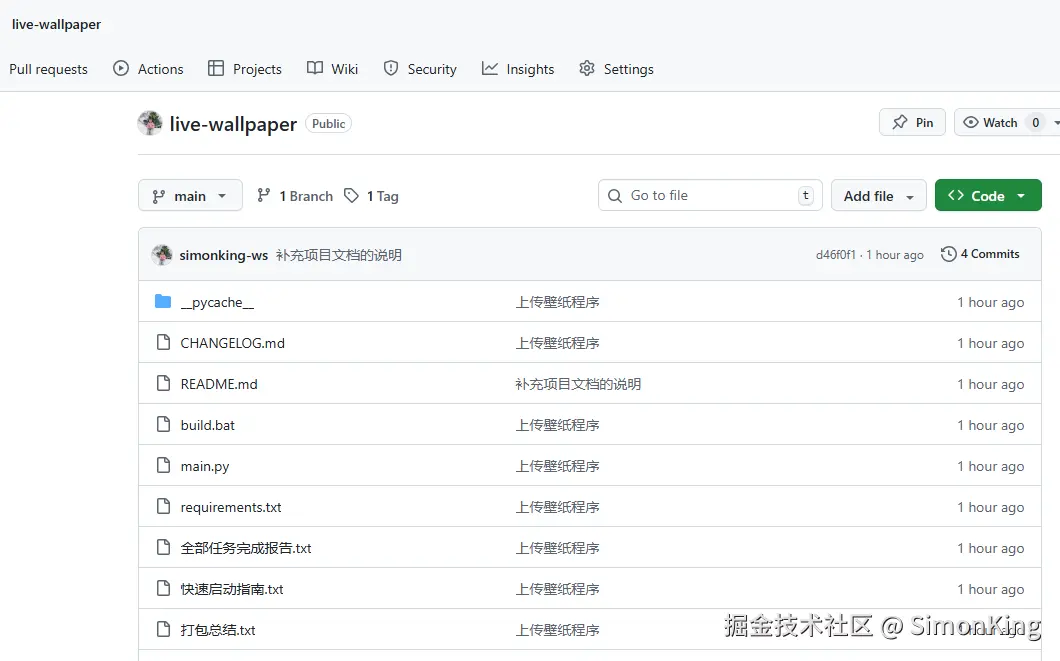Click the history clock icon beside Commits

tap(948, 254)
